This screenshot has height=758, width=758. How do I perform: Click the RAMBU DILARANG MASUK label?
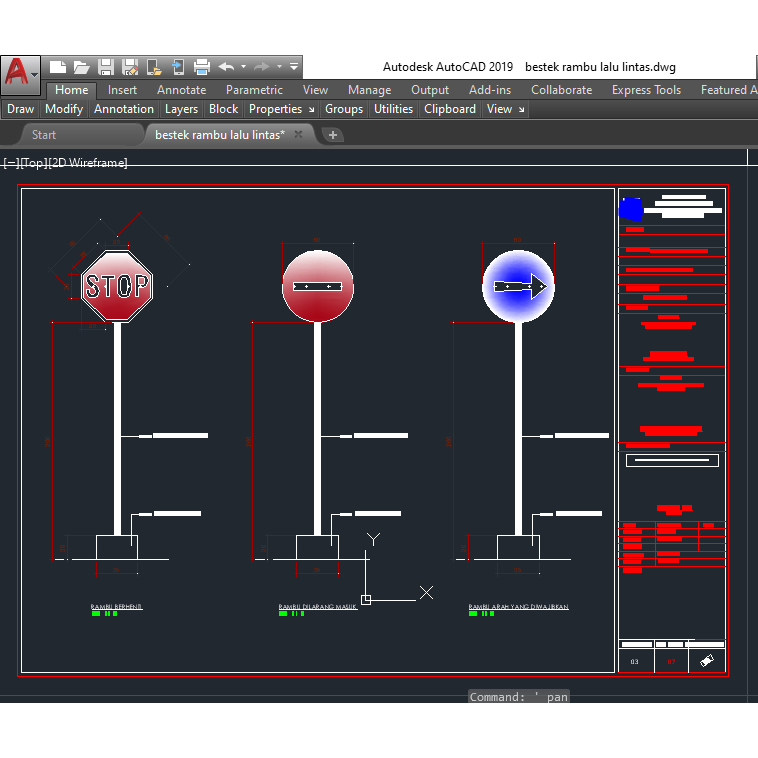(318, 607)
